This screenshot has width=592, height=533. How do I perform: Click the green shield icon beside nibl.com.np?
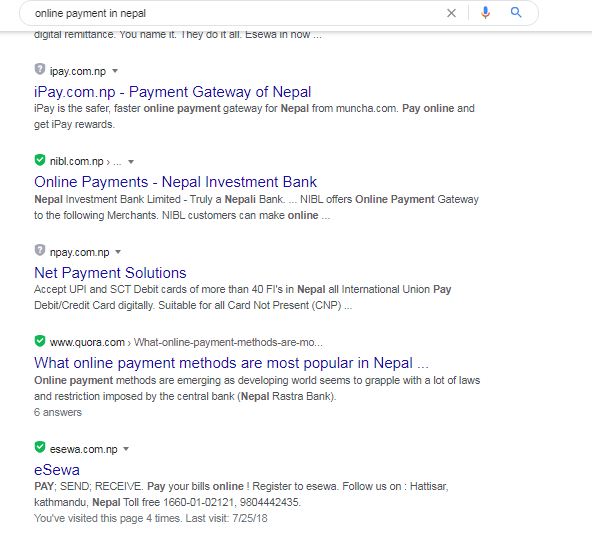tap(40, 160)
